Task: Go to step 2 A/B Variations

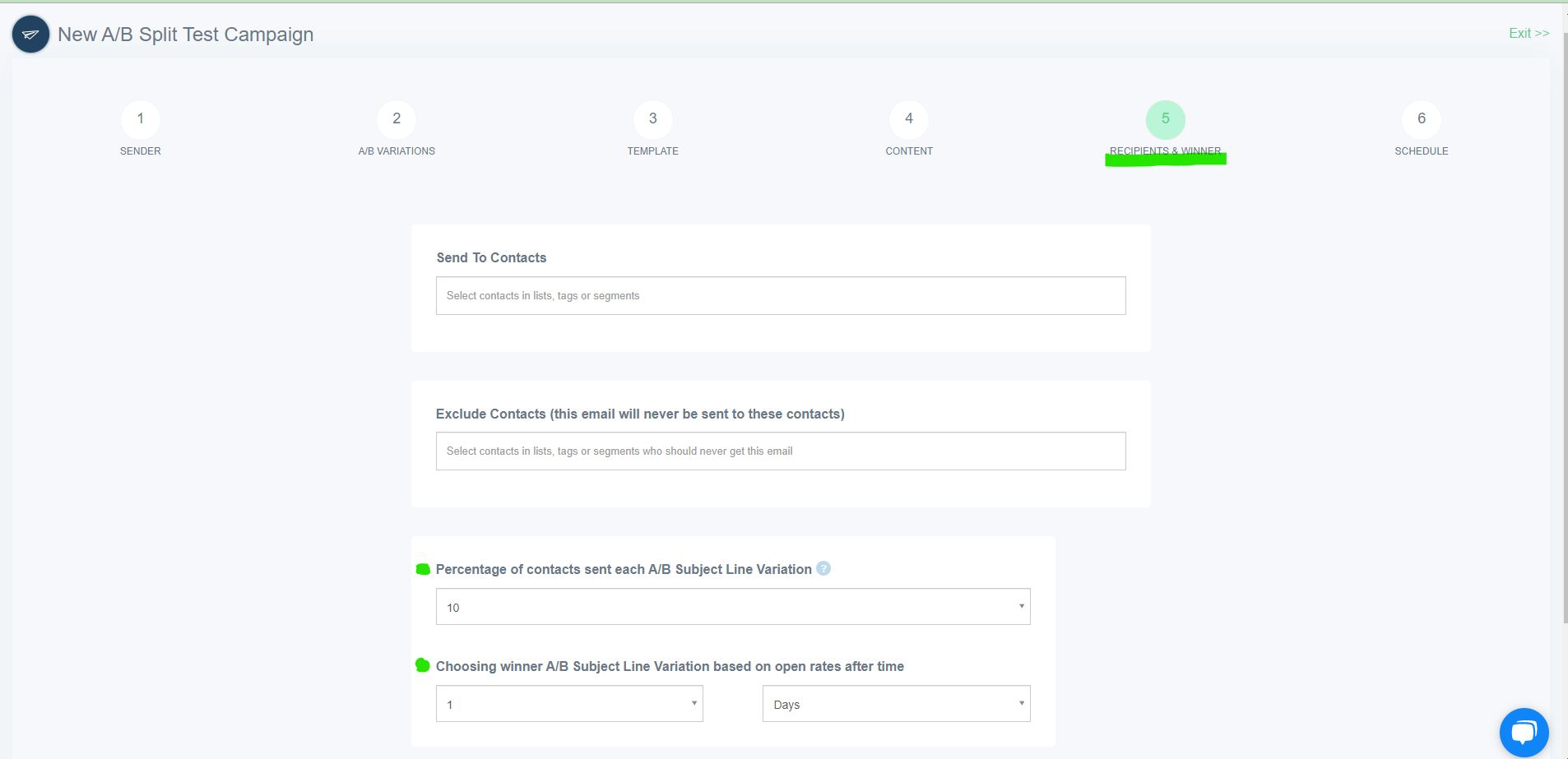Action: [397, 120]
